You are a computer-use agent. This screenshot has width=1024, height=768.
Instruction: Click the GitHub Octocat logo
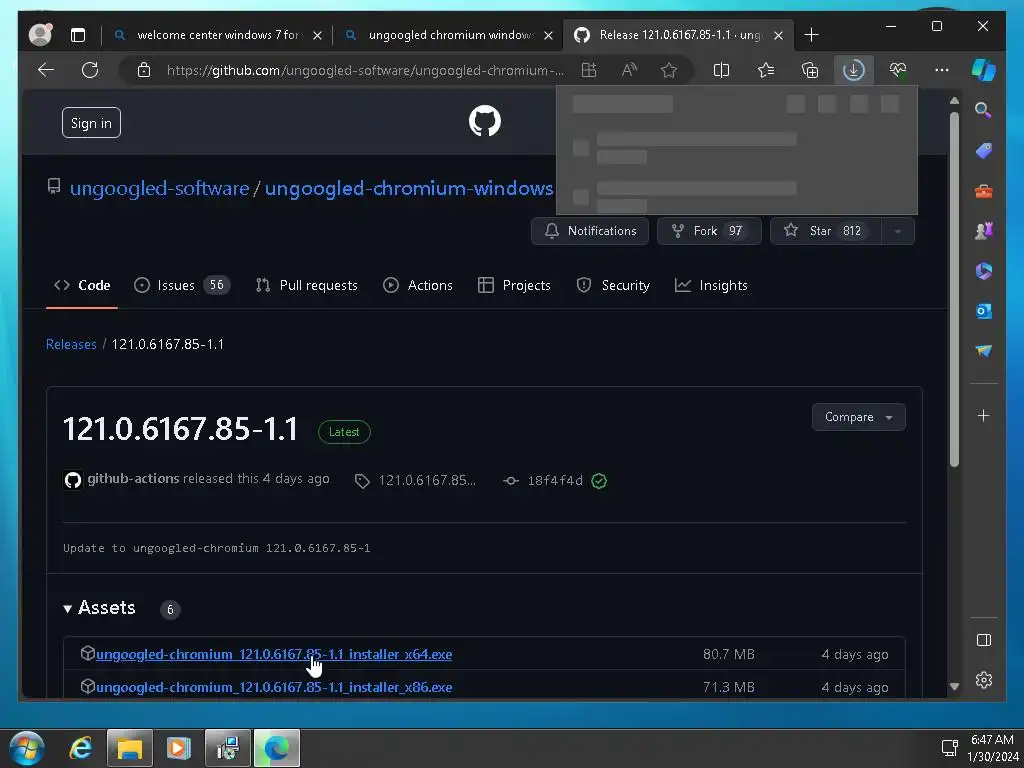[x=485, y=121]
